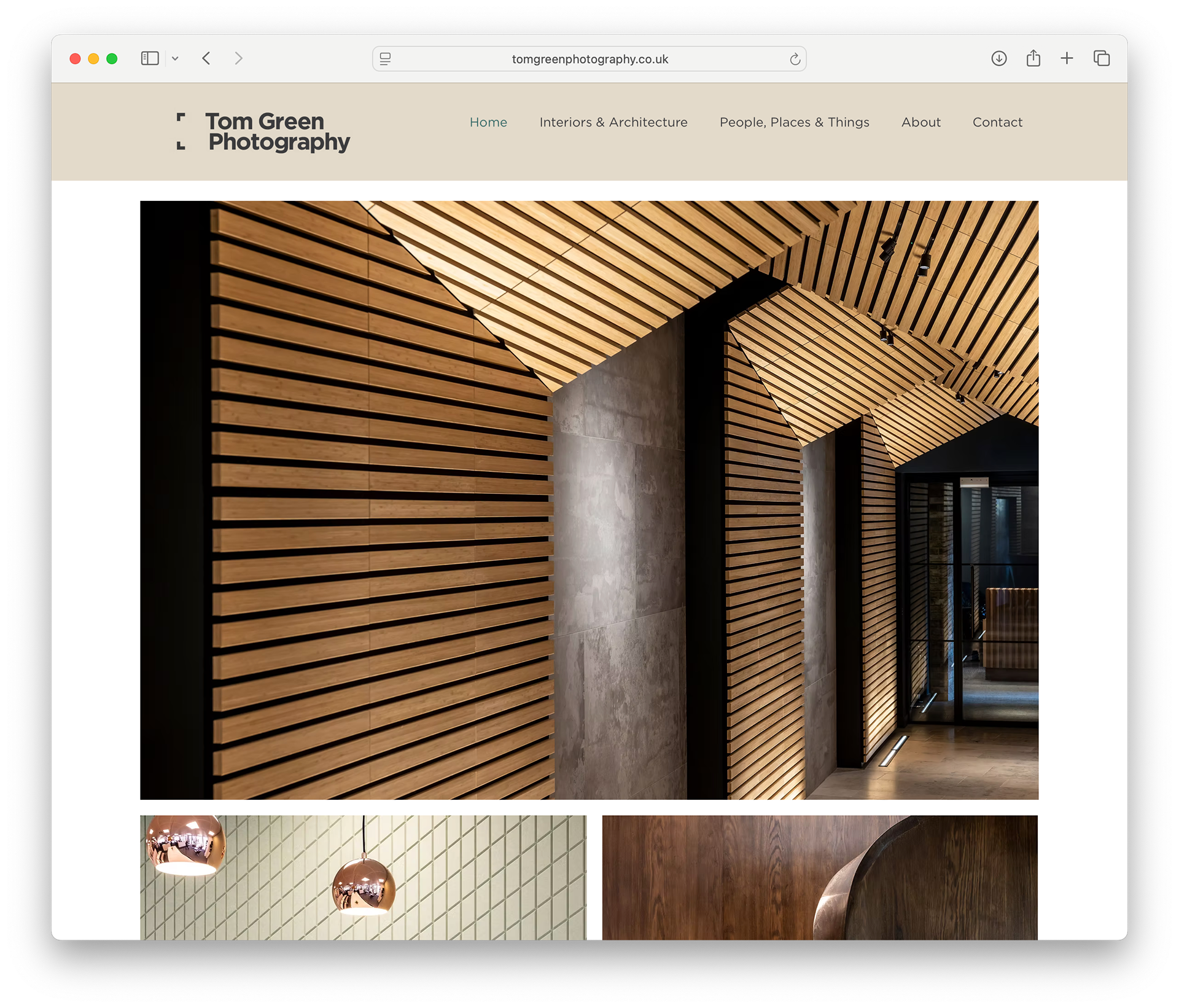The image size is (1179, 1008).
Task: Click the forward navigation arrow
Action: click(239, 58)
